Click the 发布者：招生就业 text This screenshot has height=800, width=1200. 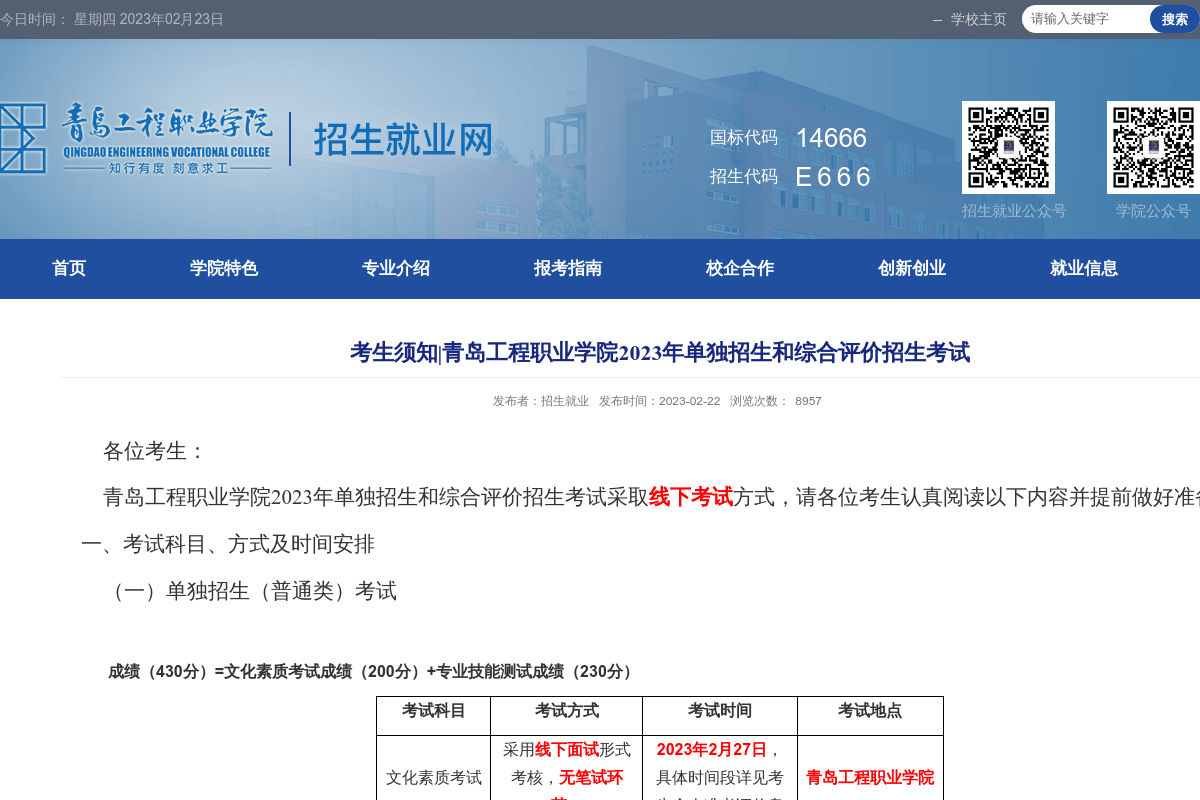(540, 401)
